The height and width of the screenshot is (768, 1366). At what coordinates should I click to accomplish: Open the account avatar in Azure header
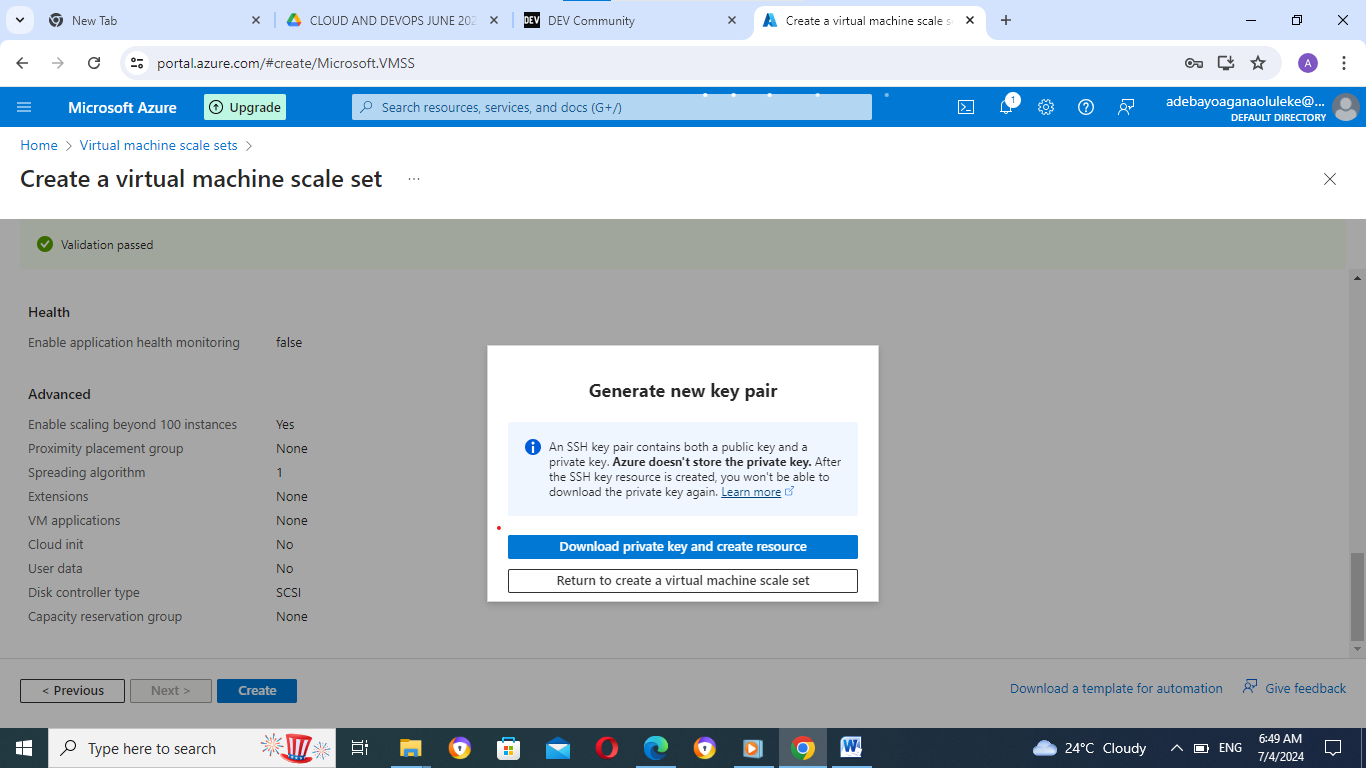click(x=1346, y=107)
